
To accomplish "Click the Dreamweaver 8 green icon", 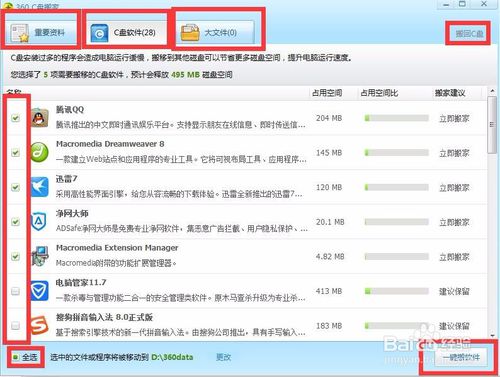I will coord(40,152).
